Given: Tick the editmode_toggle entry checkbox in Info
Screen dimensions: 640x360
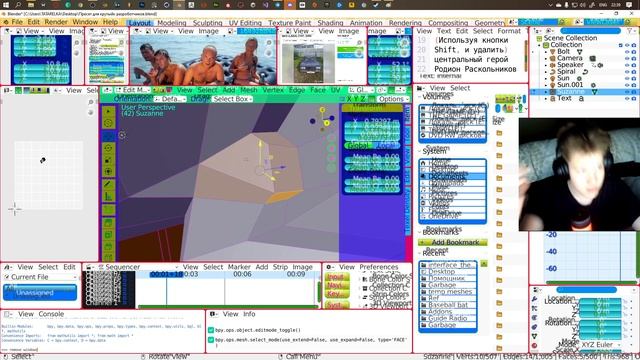Looking at the screenshot, I should pyautogui.click(x=211, y=330).
